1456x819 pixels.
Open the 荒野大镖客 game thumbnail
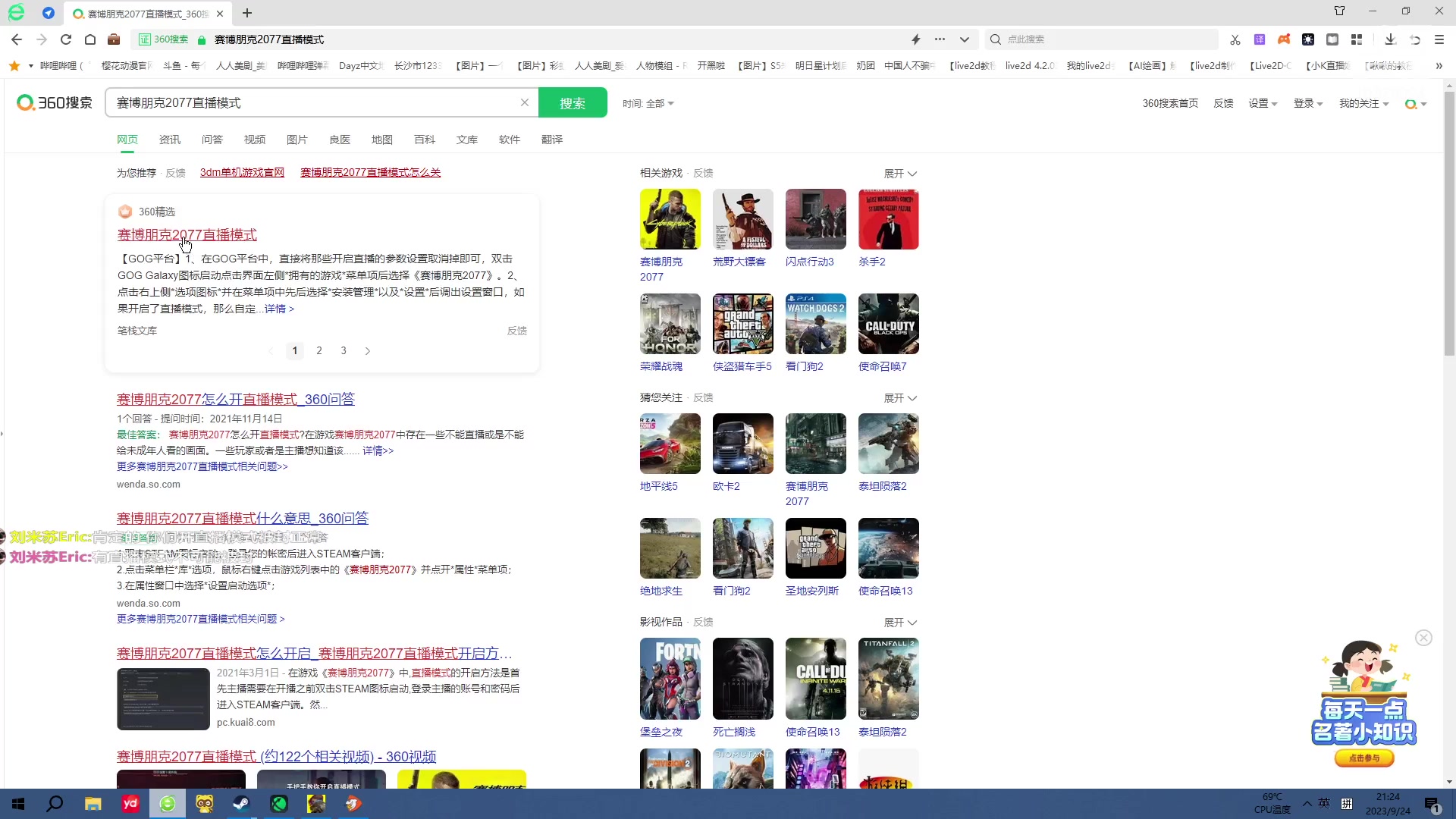click(x=743, y=219)
